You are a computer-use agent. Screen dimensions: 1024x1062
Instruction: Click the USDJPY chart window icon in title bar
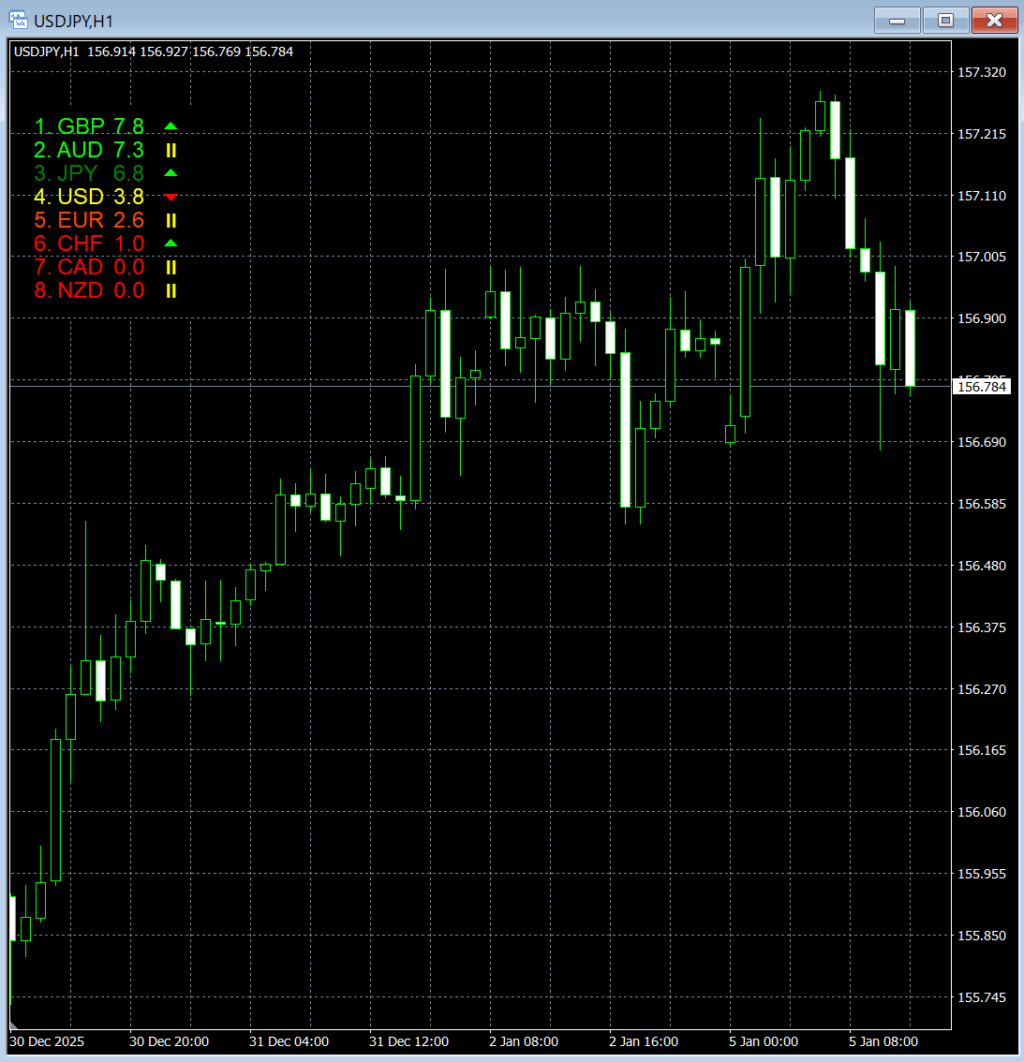pos(18,19)
